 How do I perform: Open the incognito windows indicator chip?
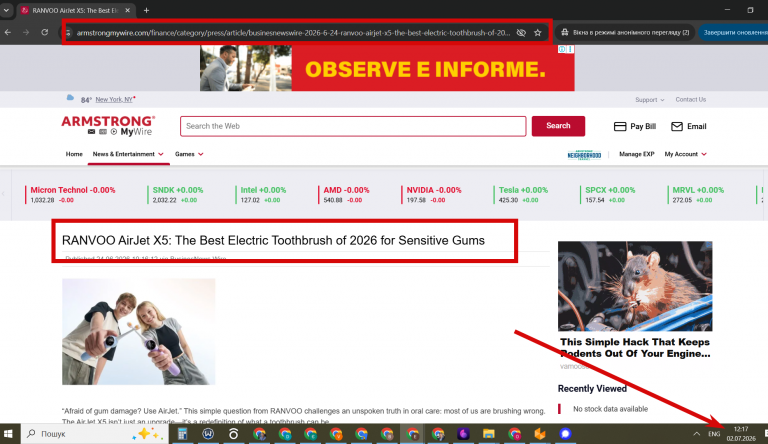626,32
